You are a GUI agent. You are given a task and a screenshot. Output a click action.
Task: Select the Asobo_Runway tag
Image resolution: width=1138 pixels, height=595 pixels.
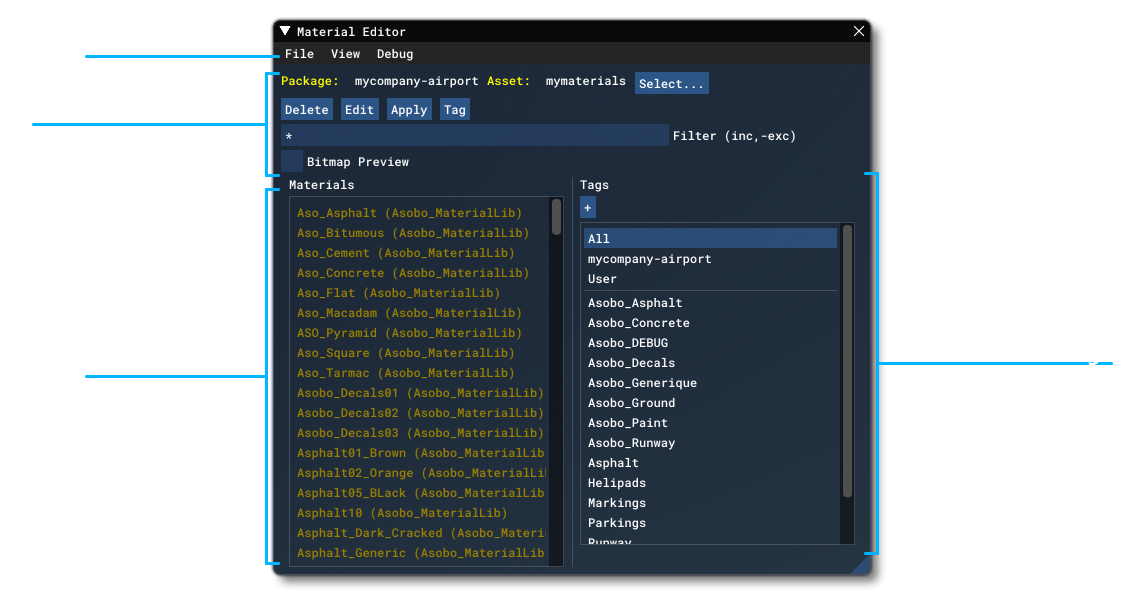pos(628,442)
